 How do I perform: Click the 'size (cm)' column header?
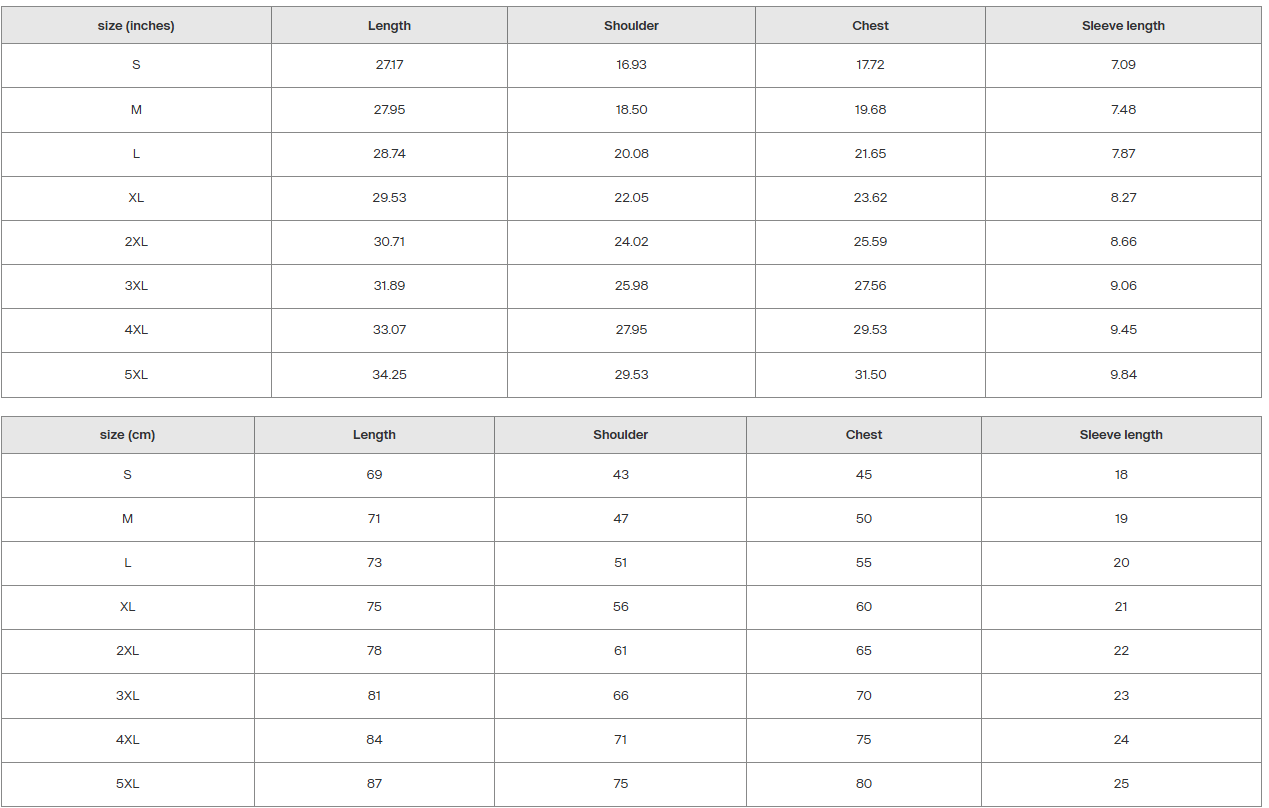pos(127,435)
